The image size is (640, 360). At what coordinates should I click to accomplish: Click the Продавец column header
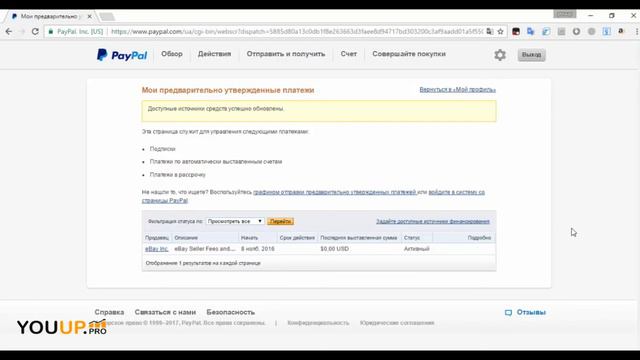(157, 238)
